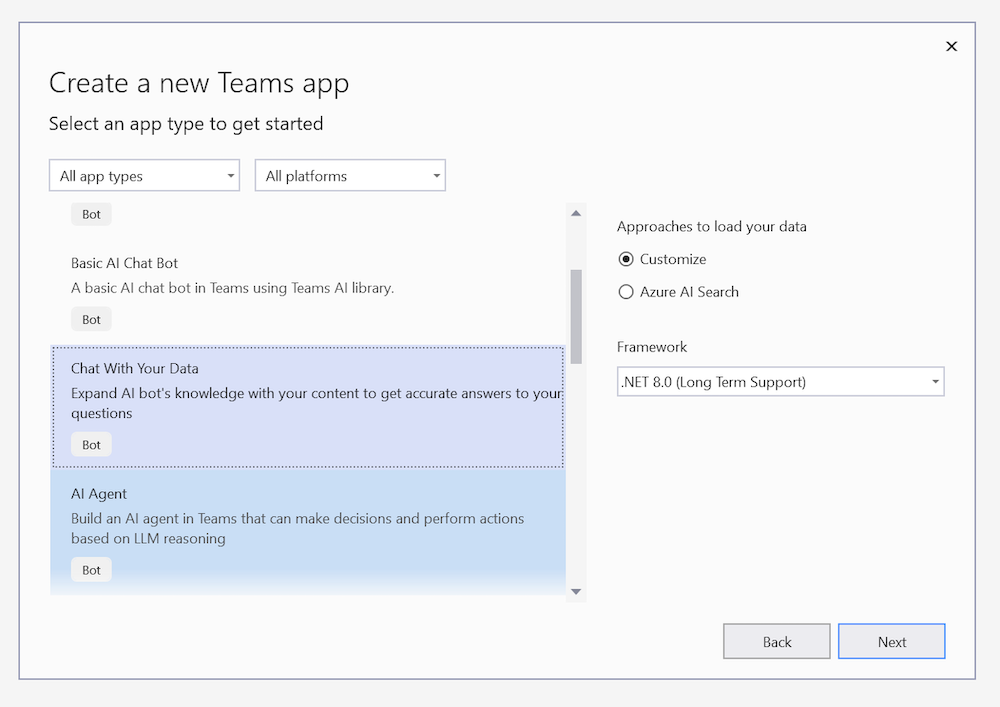Screen dimensions: 1000x707
Task: Close the Create a new Teams app dialog
Action: coord(951,46)
